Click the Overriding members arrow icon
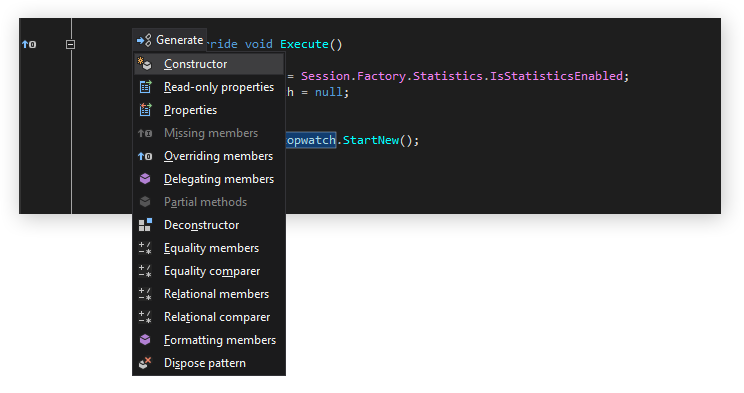 [x=145, y=156]
